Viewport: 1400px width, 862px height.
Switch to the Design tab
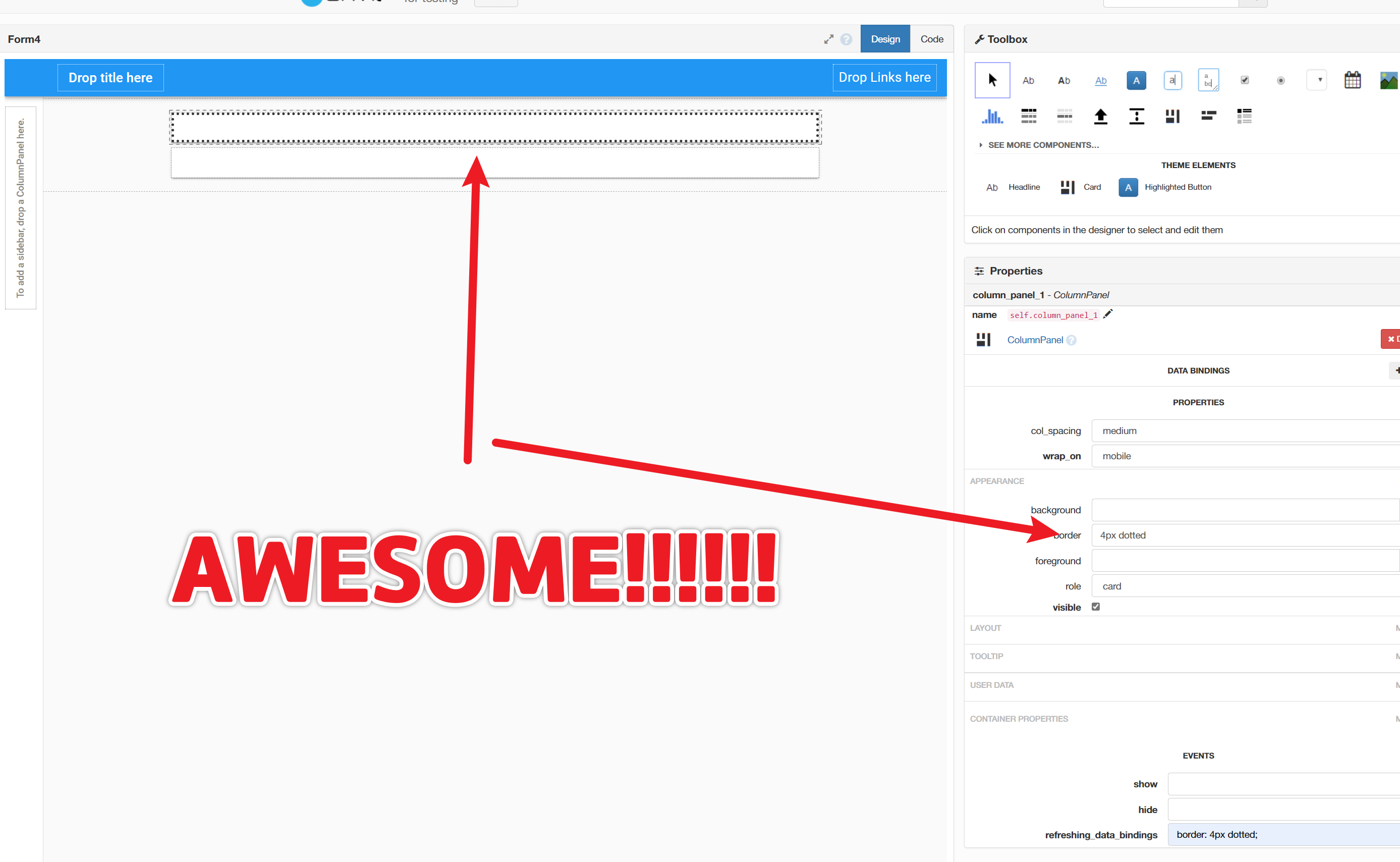885,39
